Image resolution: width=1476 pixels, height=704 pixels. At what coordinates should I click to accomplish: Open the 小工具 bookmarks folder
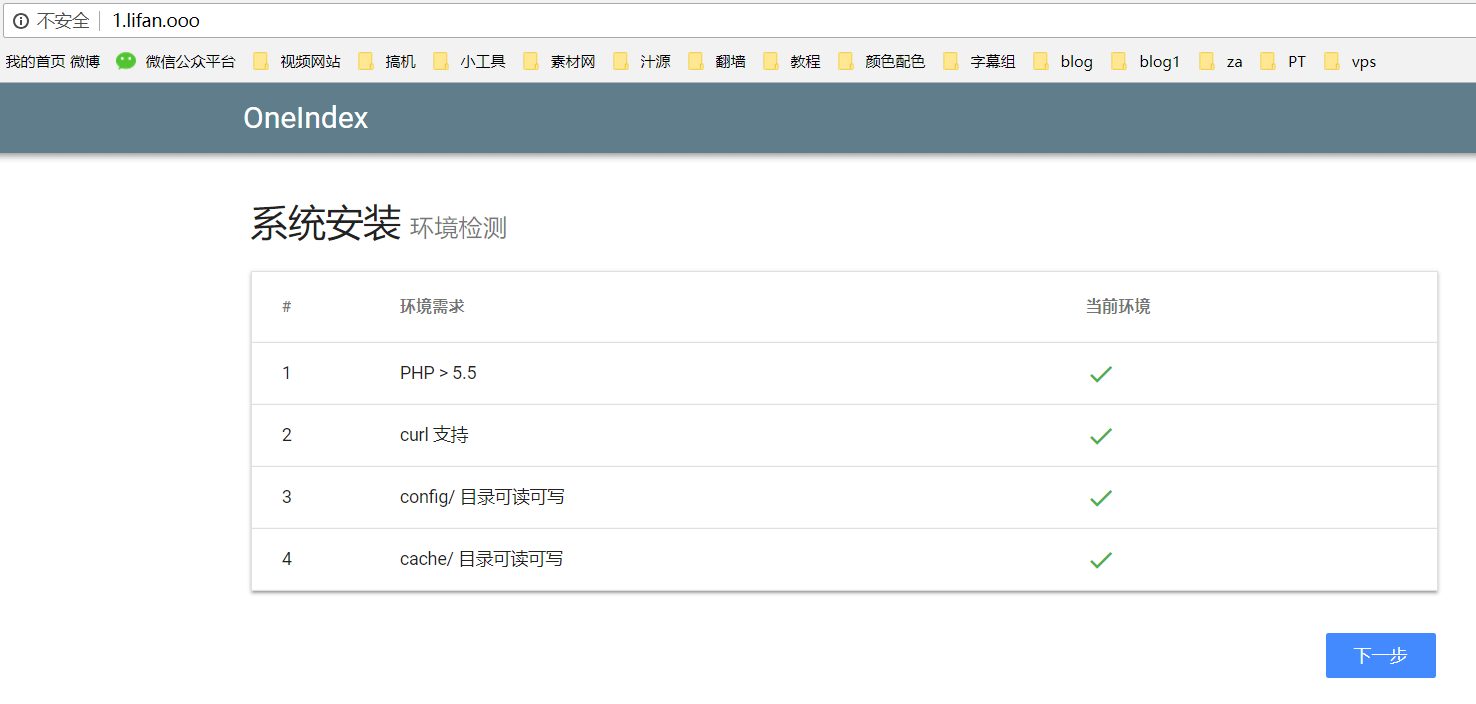coord(470,62)
